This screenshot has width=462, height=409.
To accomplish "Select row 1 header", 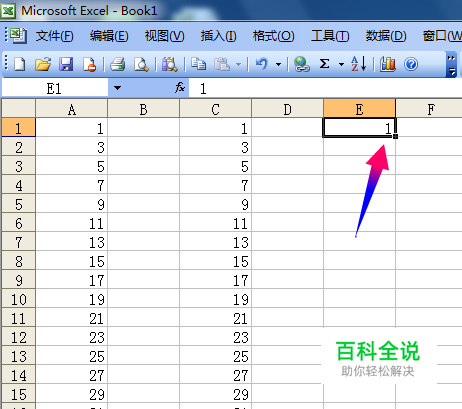I will 18,127.
